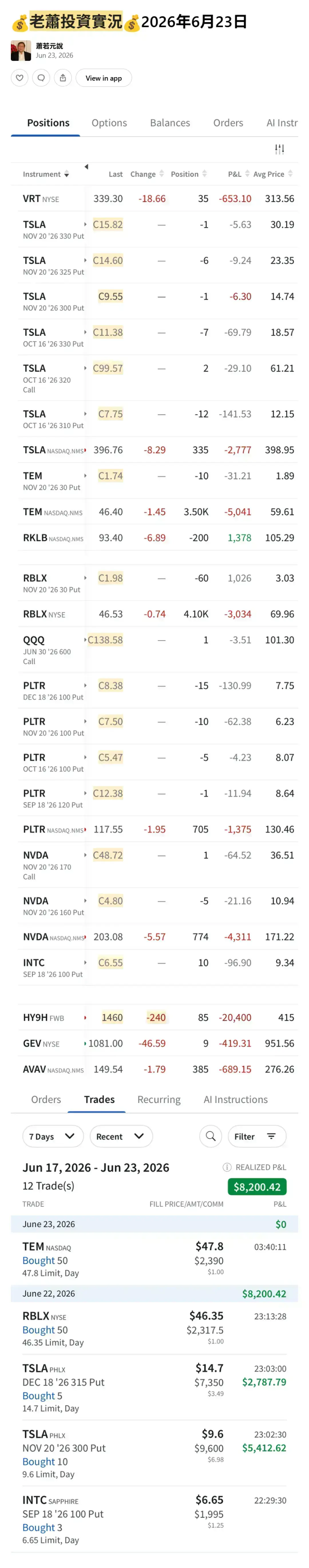Click the heart like icon
The image size is (309, 1568).
[x=19, y=78]
